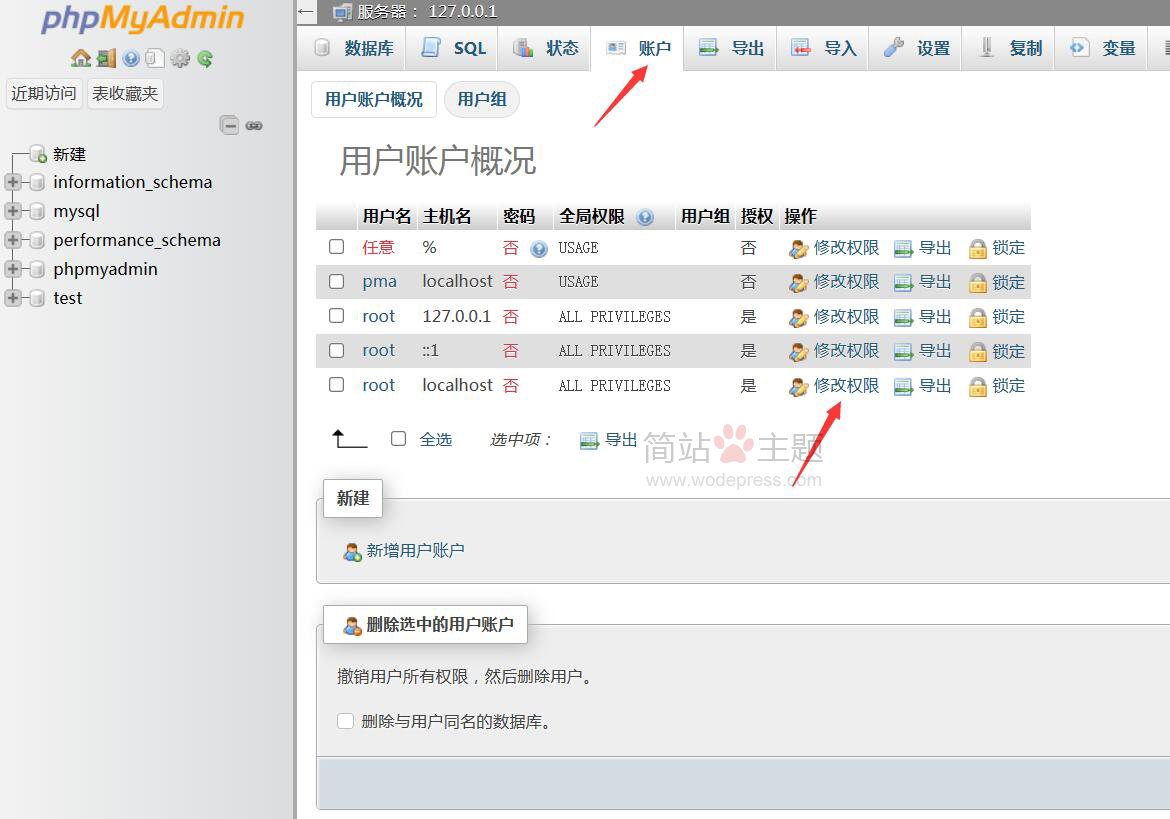Expand the phpmyadmin database tree node
Image resolution: width=1170 pixels, height=819 pixels.
coord(13,269)
